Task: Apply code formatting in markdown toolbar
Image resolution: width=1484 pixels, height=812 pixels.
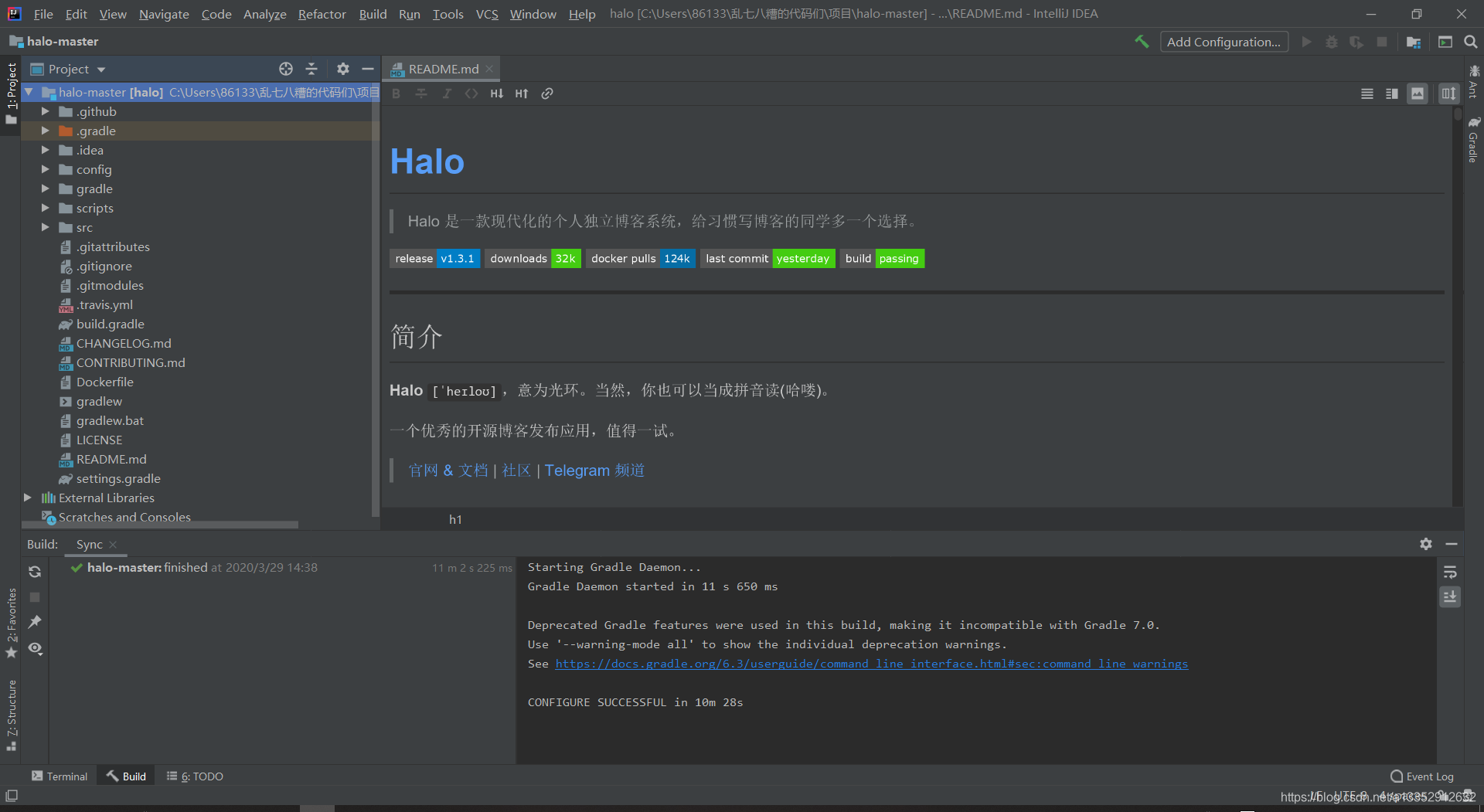Action: (x=471, y=93)
